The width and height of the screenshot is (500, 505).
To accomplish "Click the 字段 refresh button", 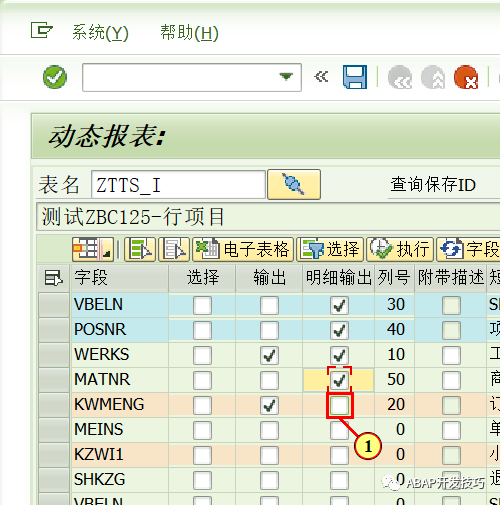I will tap(468, 249).
